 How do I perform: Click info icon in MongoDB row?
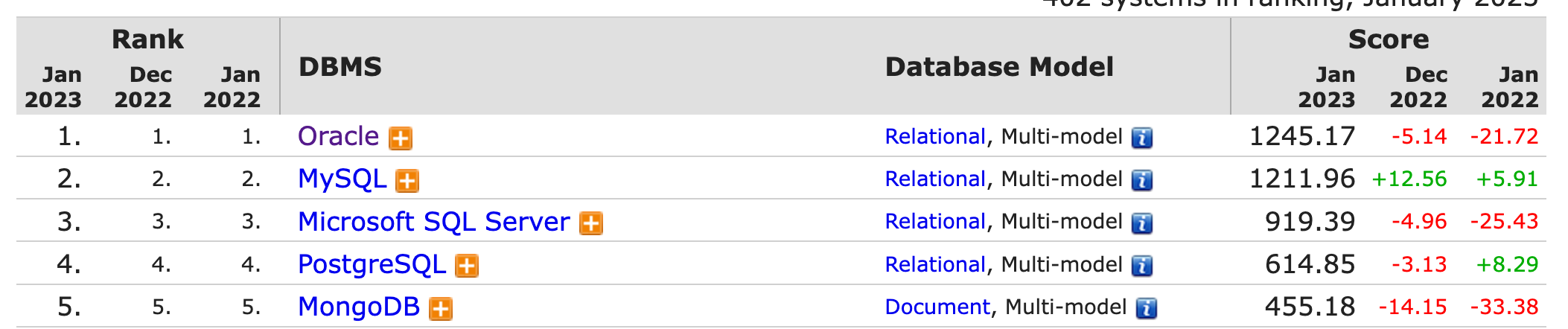[1147, 309]
